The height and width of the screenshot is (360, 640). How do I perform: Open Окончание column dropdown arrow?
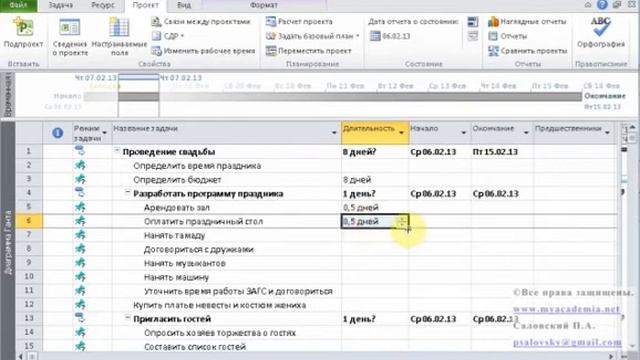(526, 133)
